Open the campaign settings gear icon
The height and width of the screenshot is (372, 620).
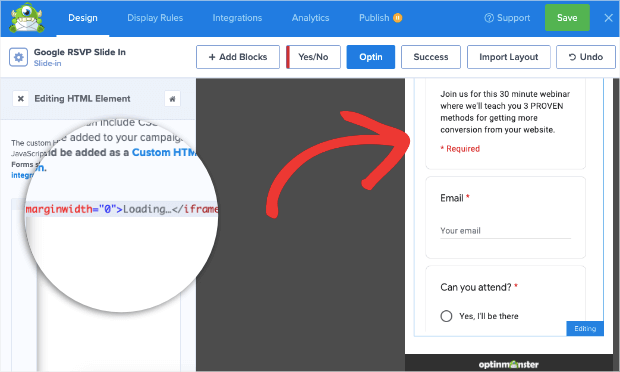click(19, 57)
